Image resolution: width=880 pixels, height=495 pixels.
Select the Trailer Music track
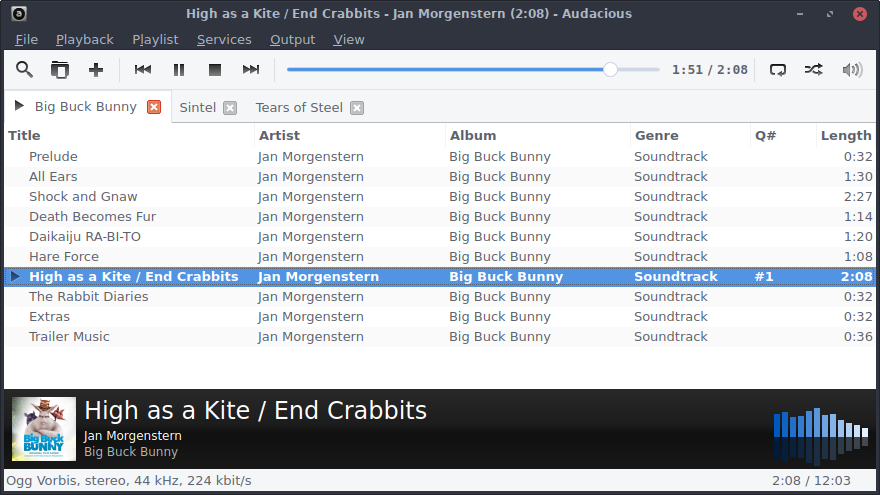69,336
